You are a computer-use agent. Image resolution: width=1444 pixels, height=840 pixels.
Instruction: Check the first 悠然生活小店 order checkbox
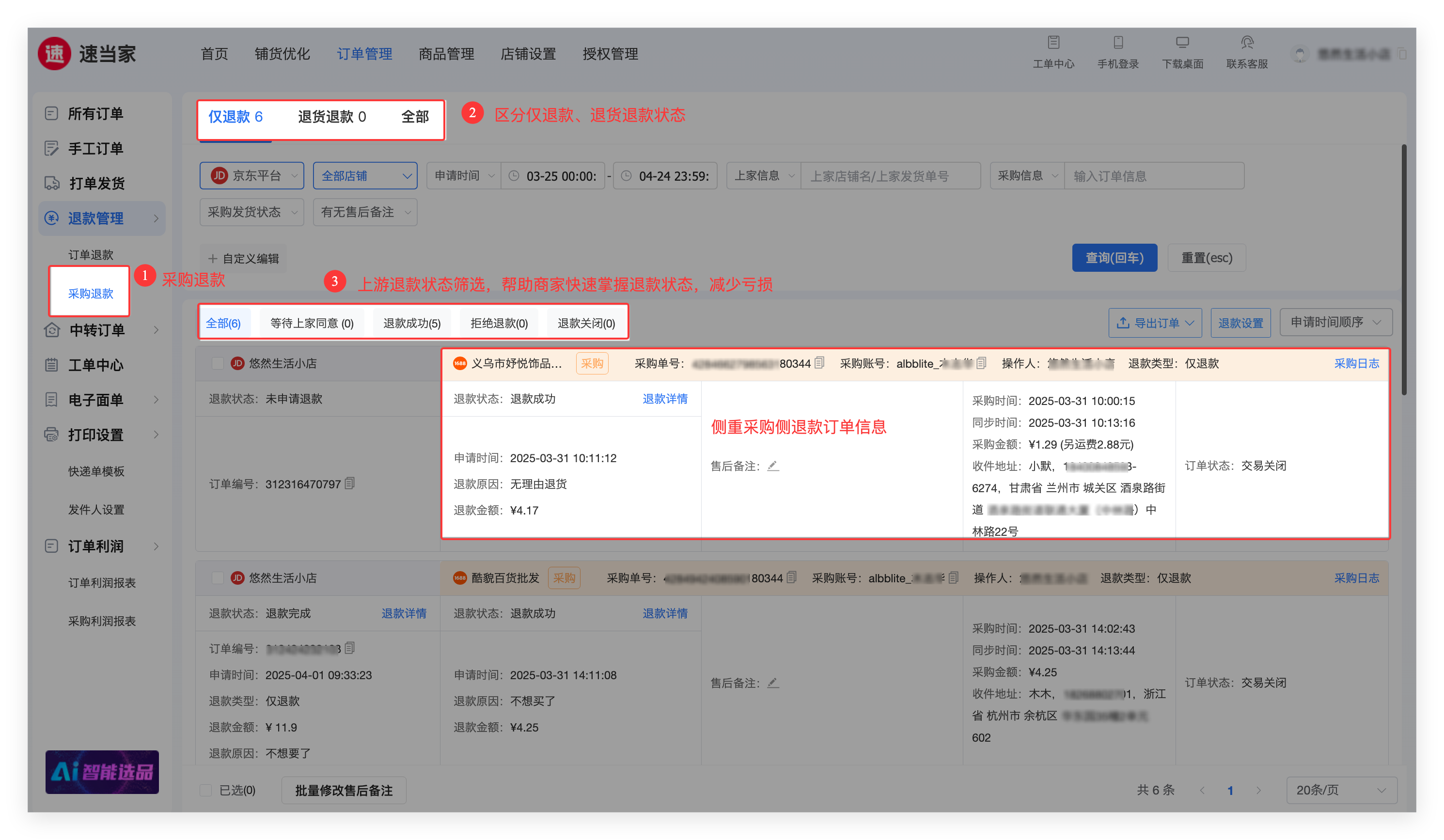point(217,363)
